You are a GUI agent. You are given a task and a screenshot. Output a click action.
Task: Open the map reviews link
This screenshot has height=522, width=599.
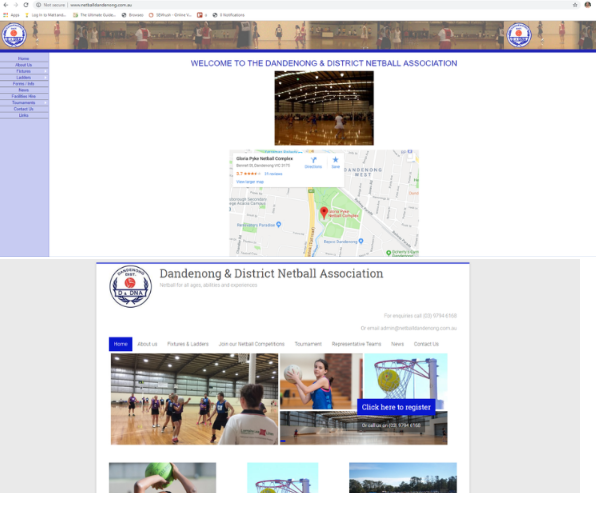[x=273, y=174]
